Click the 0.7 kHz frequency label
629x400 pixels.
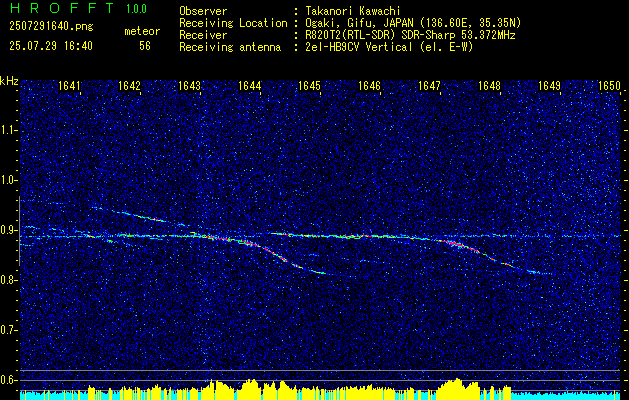tap(9, 330)
